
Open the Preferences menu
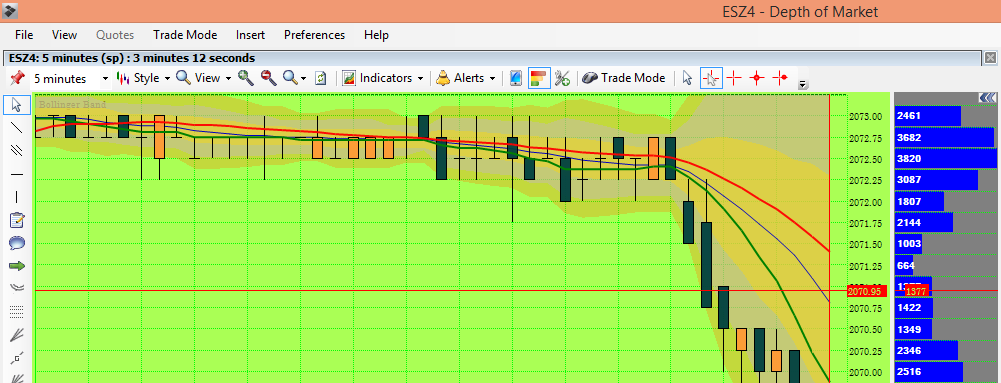(314, 35)
